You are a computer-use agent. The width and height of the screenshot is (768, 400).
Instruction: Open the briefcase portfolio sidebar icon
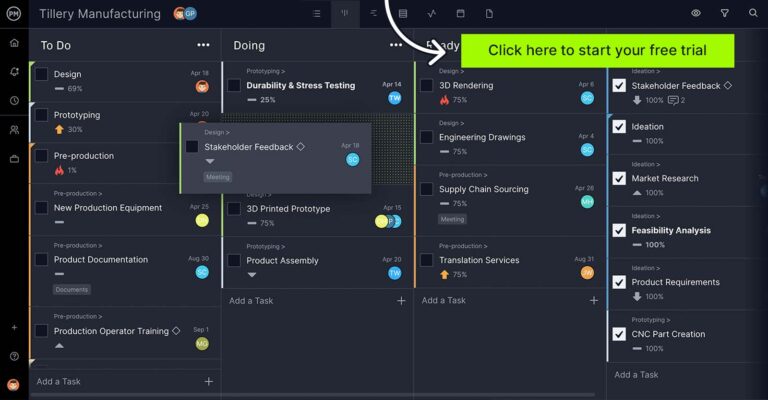[14, 159]
